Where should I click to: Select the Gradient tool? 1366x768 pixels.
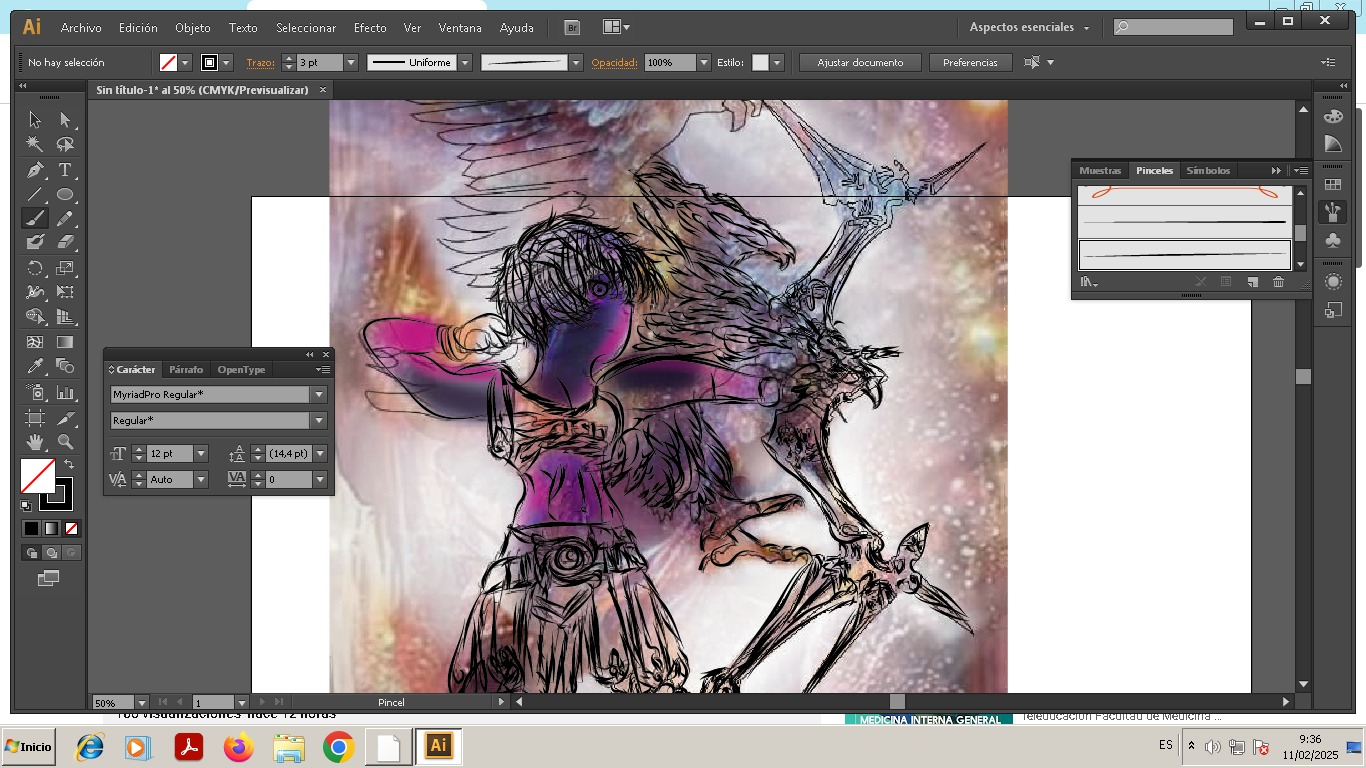tap(65, 342)
